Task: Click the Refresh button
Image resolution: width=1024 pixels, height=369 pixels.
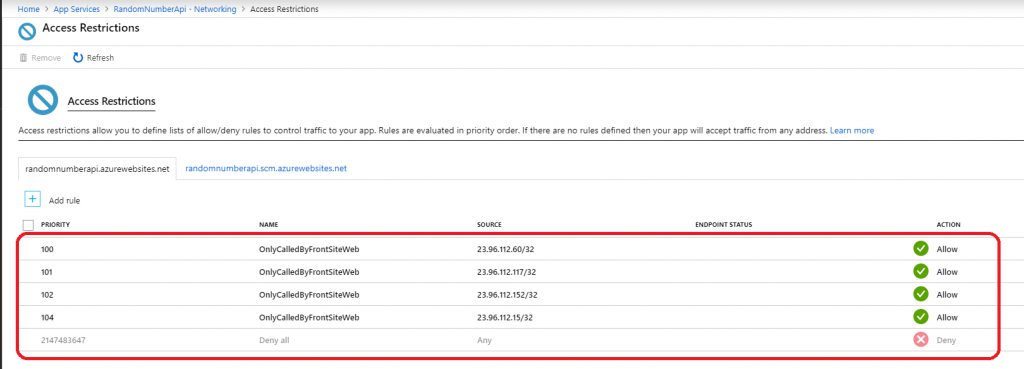Action: (93, 57)
